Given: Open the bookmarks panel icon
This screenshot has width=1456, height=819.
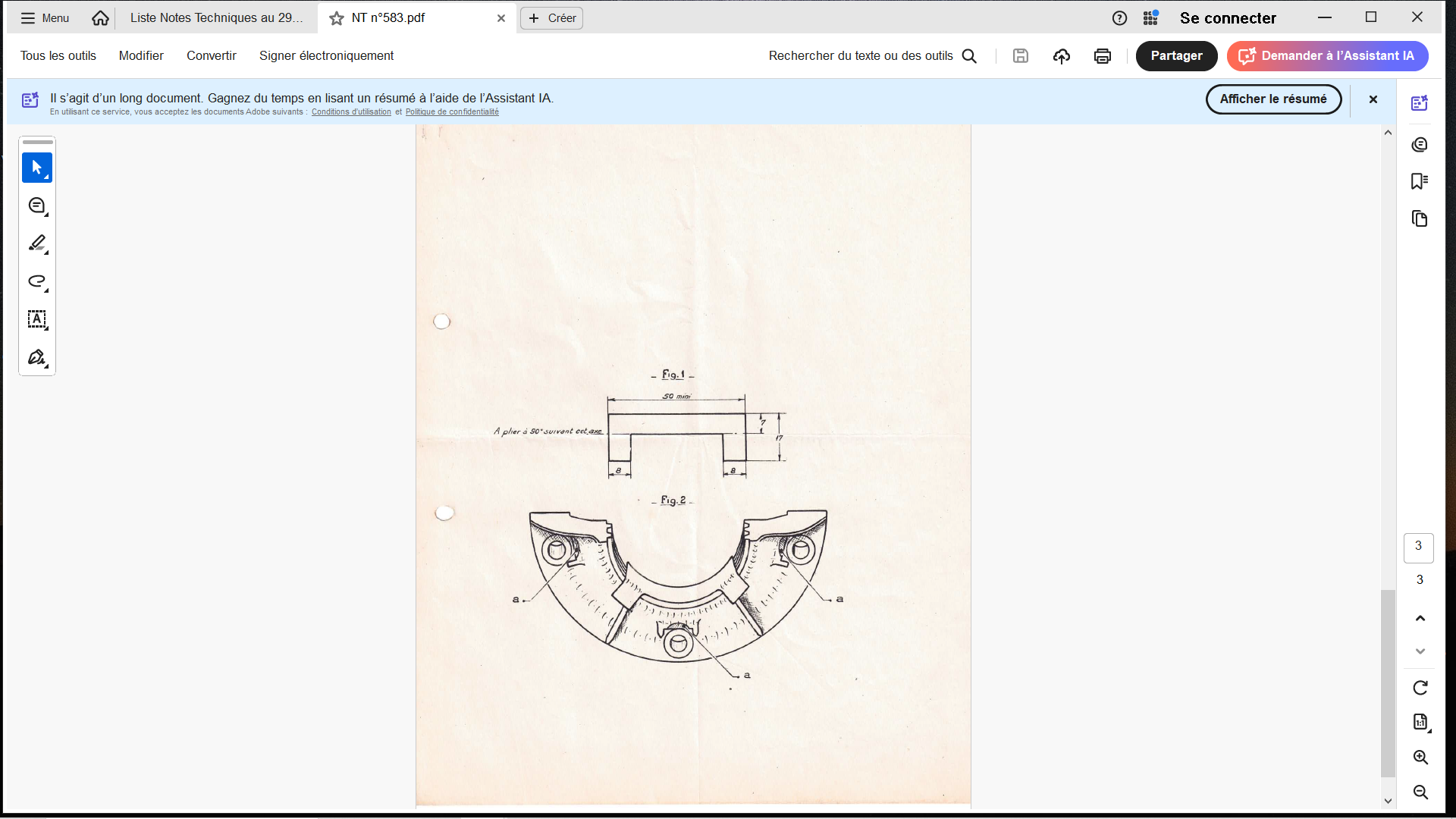Looking at the screenshot, I should pyautogui.click(x=1420, y=181).
